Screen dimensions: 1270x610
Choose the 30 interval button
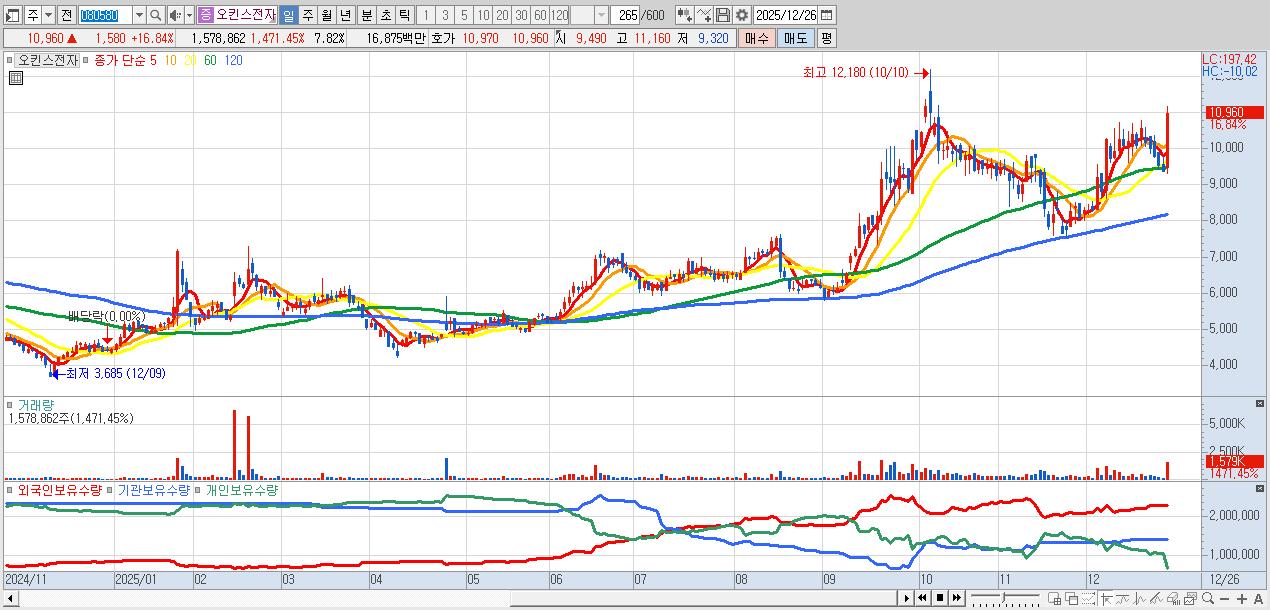tap(520, 15)
